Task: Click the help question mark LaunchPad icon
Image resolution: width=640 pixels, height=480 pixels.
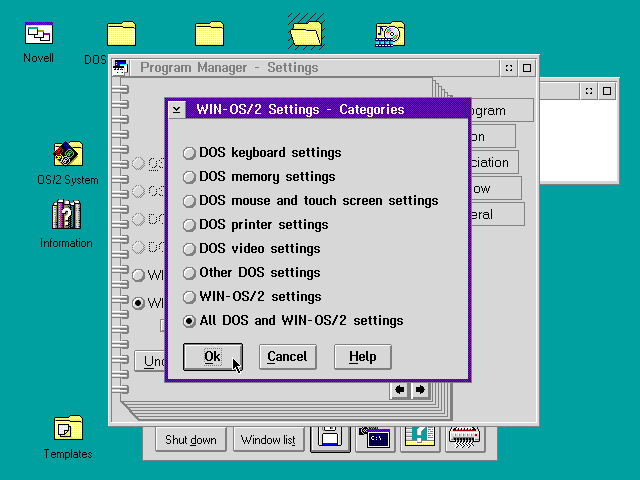Action: point(420,439)
